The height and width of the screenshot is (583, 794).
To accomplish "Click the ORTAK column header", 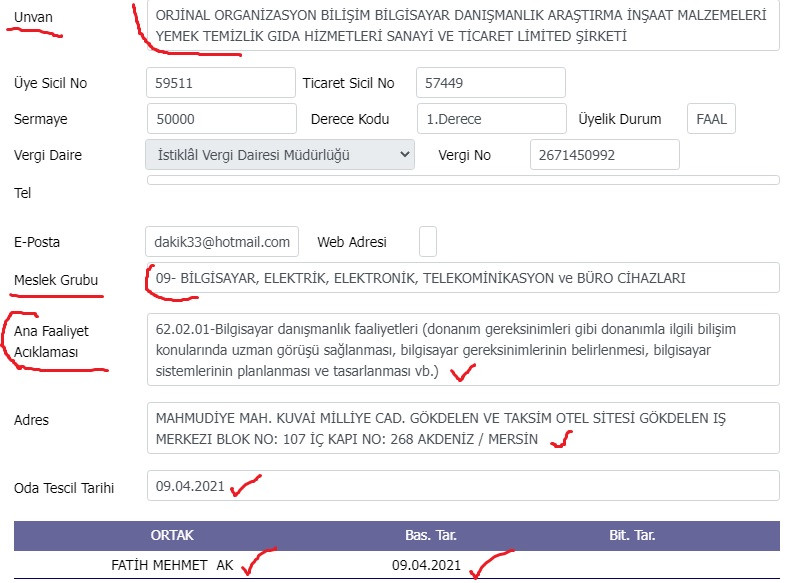I will click(172, 535).
